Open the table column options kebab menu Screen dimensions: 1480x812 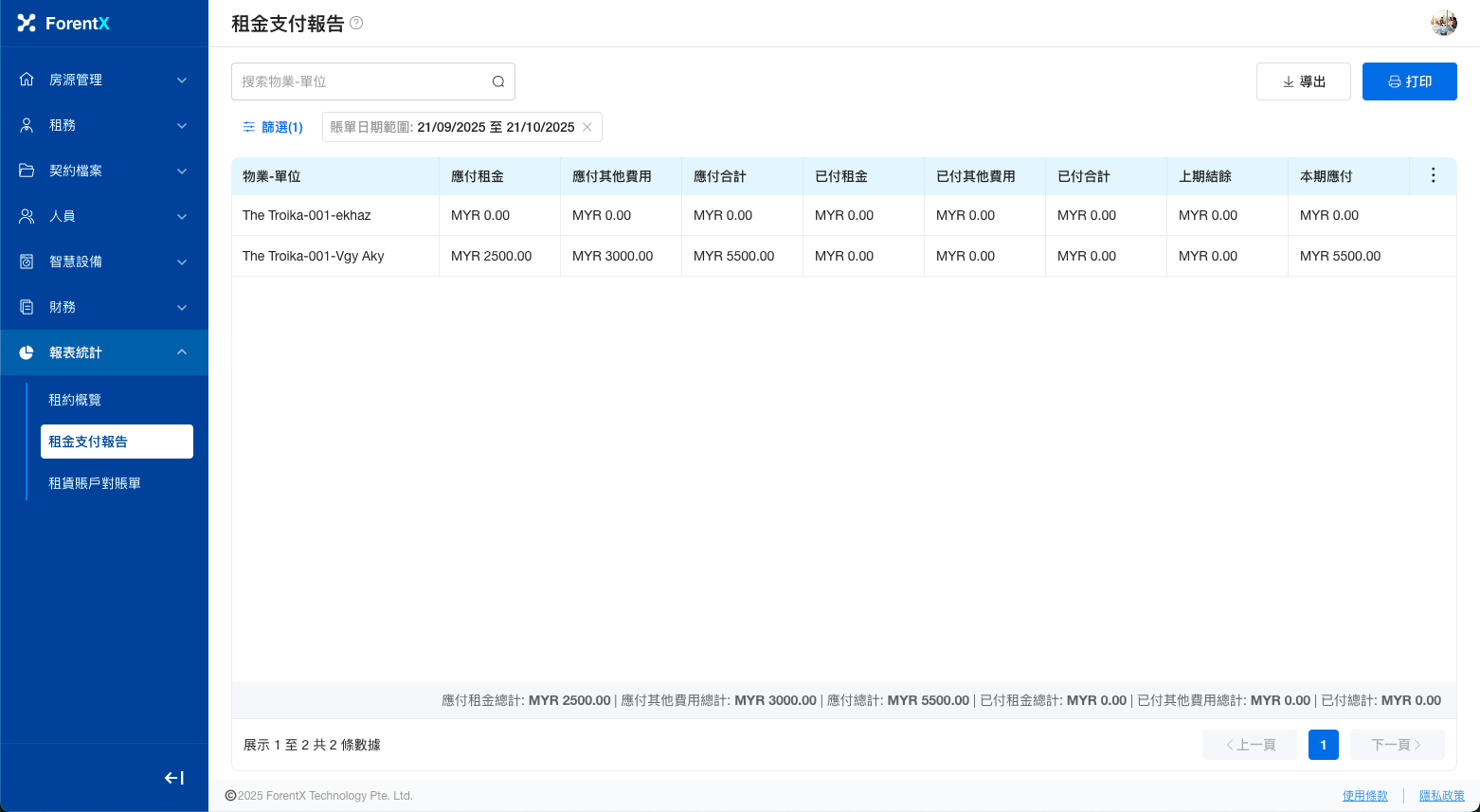click(x=1433, y=175)
